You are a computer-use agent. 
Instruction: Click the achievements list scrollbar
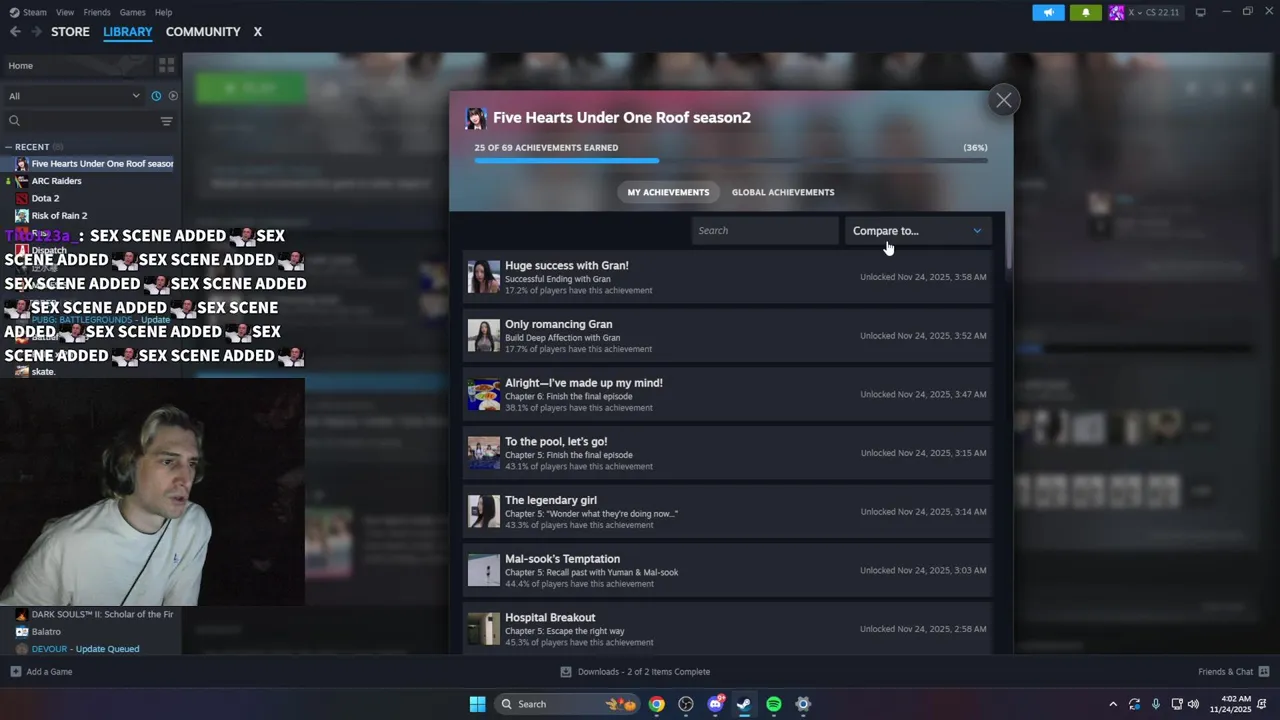[x=1009, y=241]
